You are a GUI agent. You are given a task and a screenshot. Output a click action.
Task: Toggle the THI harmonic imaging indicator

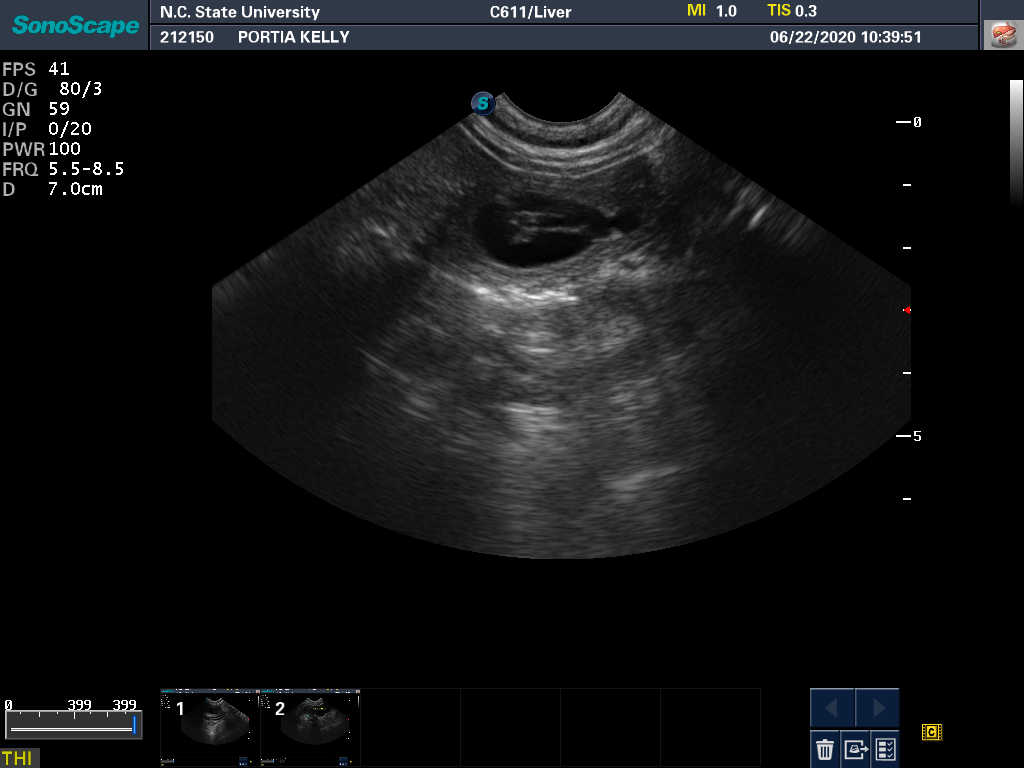(x=17, y=758)
